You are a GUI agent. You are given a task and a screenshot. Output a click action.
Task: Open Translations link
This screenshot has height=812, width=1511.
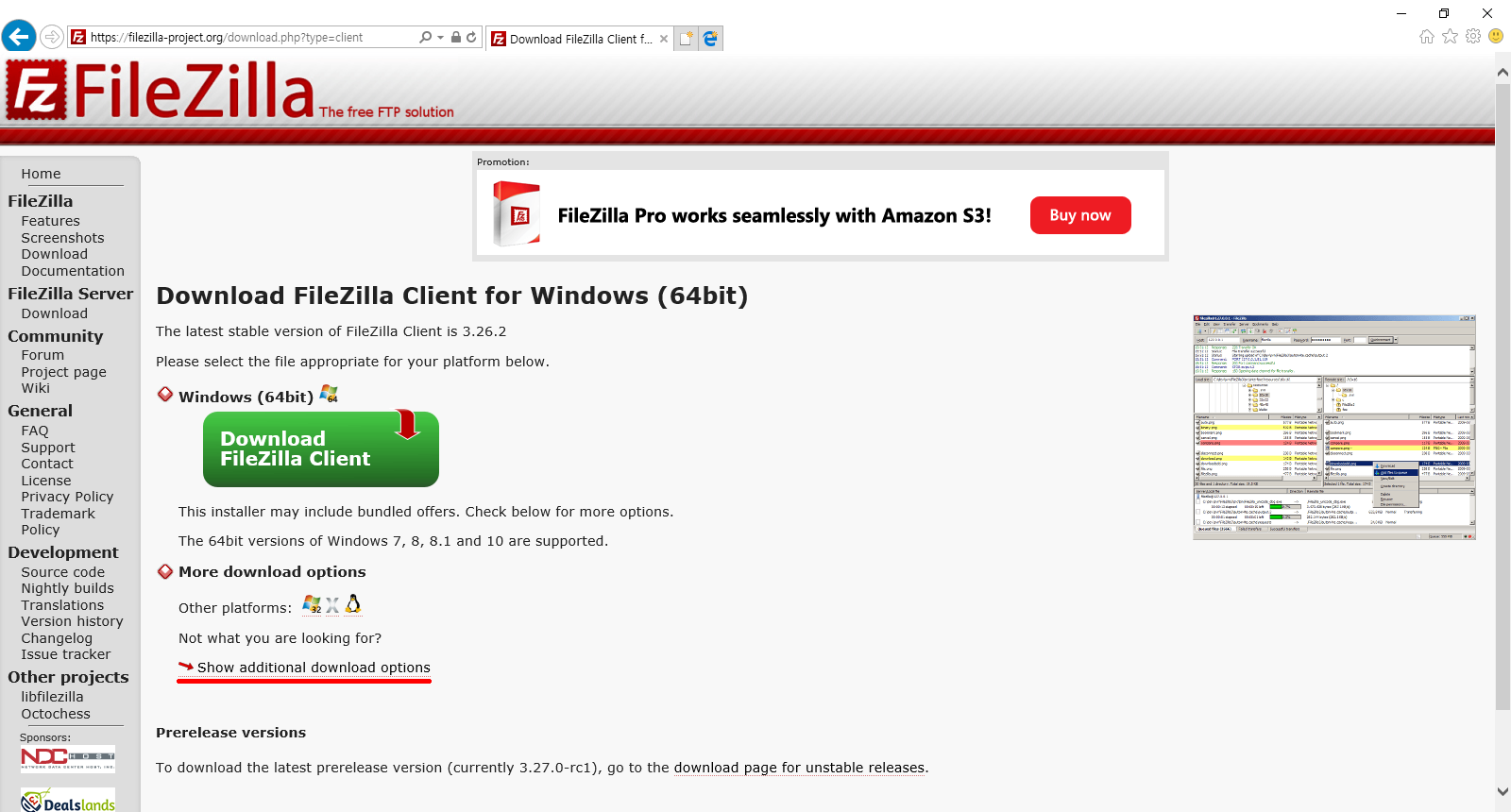pyautogui.click(x=62, y=605)
